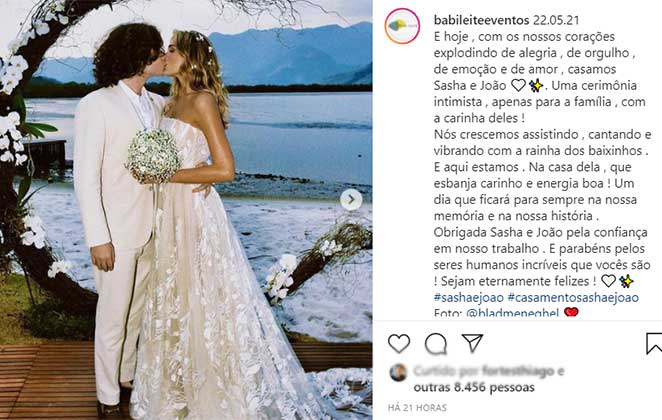Image resolution: width=662 pixels, height=420 pixels.
Task: Open the #sashaejoao hashtag
Action: tap(469, 297)
